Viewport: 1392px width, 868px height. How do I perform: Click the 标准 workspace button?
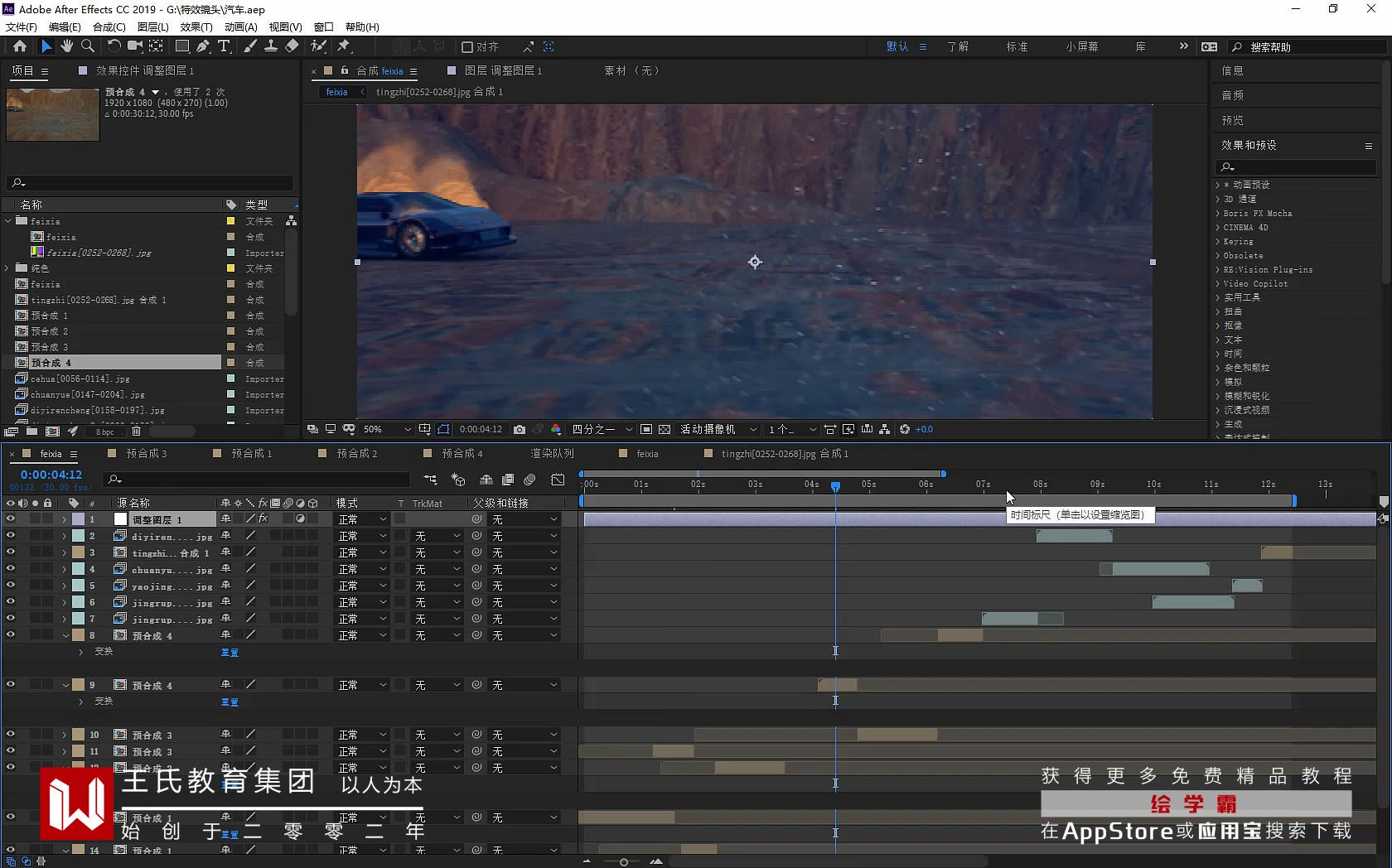(1017, 46)
